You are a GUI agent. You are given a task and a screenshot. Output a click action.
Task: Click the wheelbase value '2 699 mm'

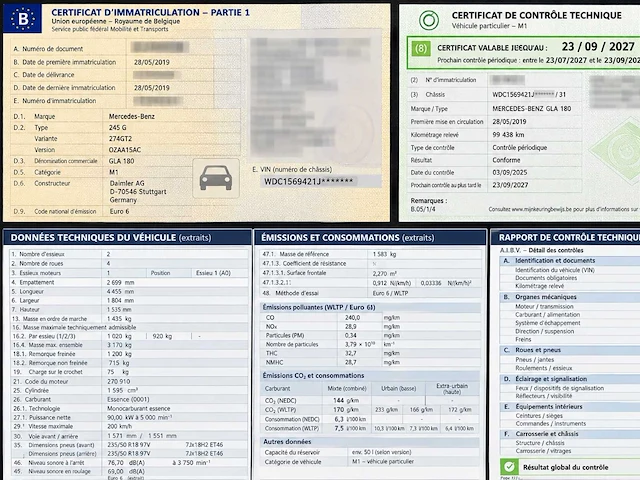120,282
